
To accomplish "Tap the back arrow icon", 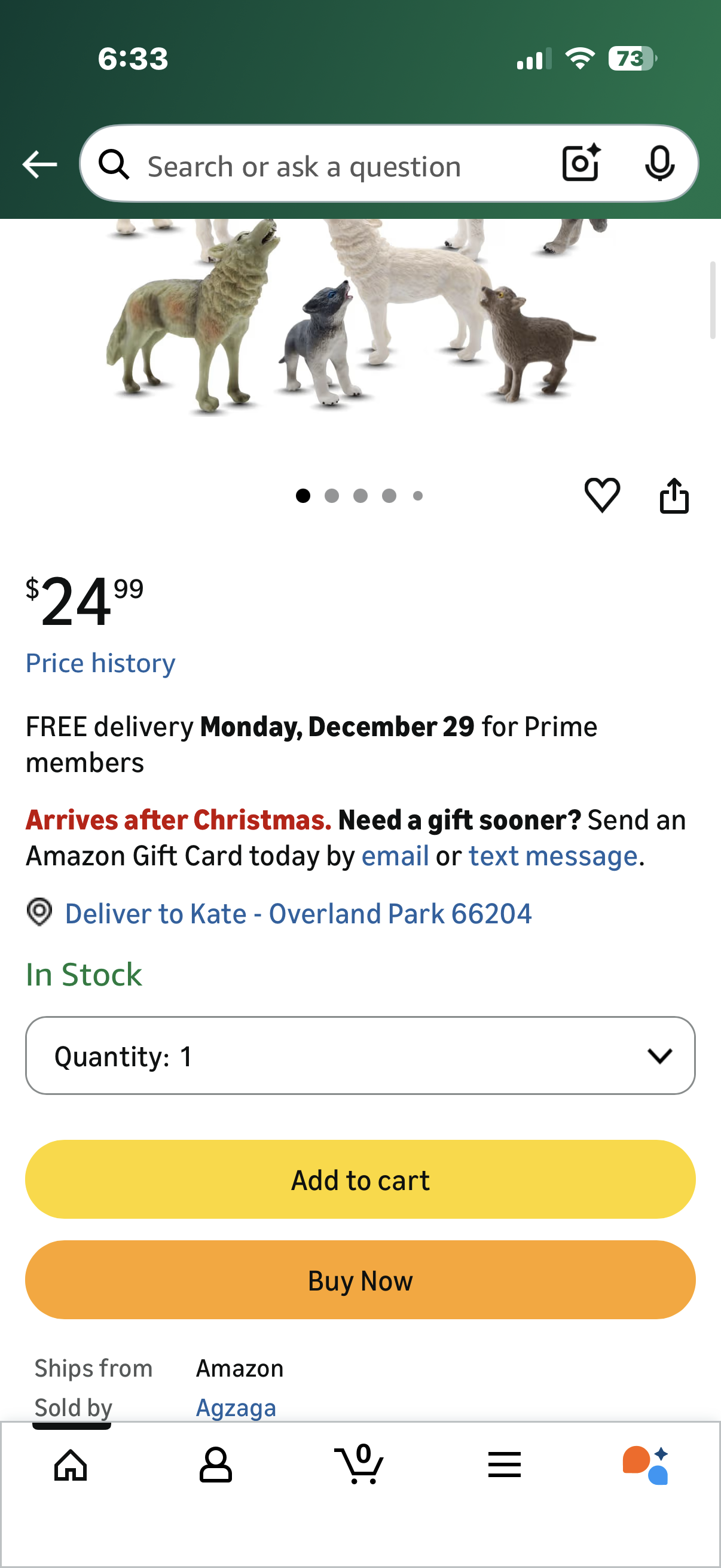I will tap(39, 164).
